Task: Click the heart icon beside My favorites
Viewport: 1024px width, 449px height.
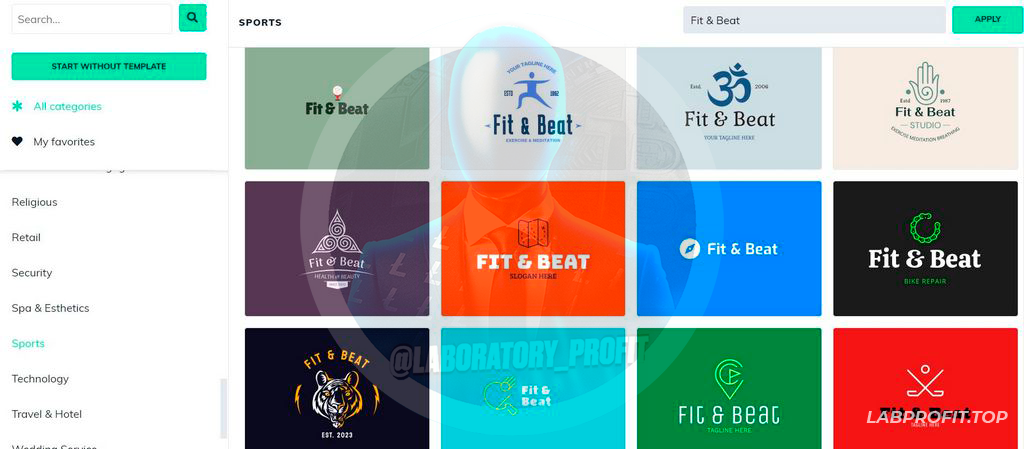Action: pyautogui.click(x=18, y=142)
